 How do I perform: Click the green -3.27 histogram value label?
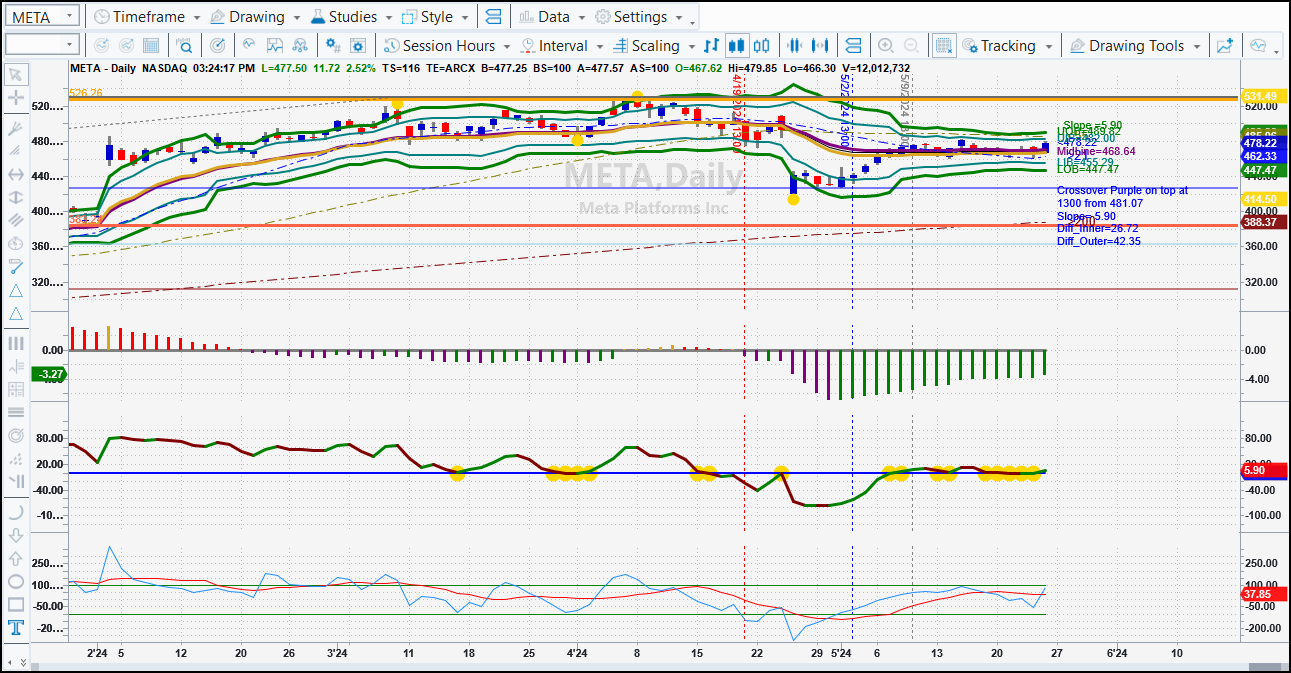[49, 374]
